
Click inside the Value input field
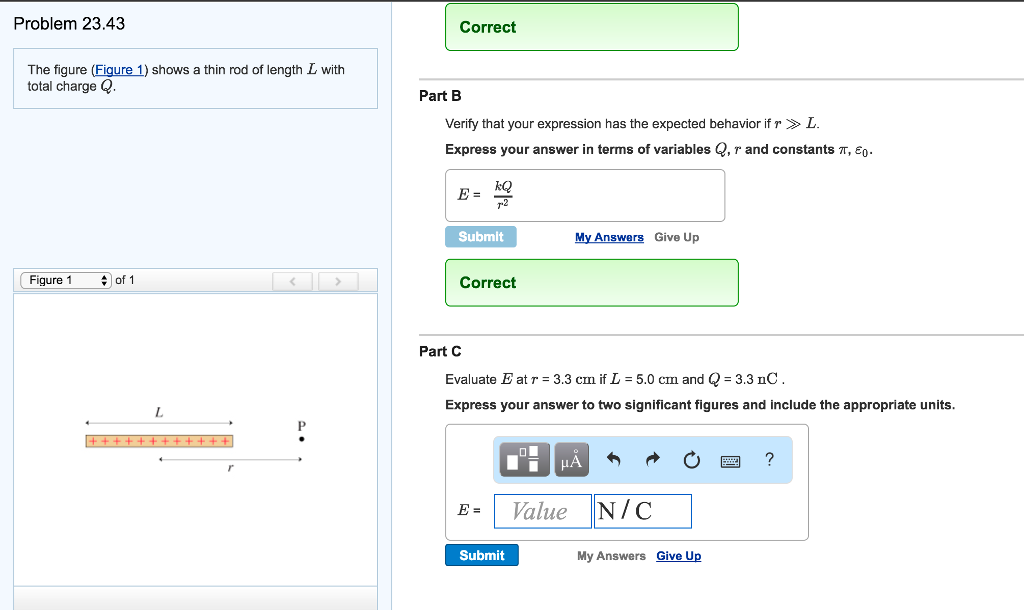pyautogui.click(x=542, y=511)
